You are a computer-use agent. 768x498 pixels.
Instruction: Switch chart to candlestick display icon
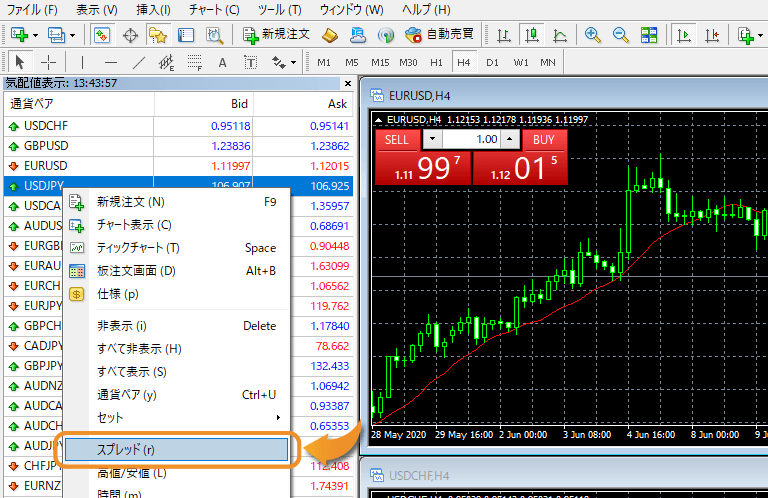(x=533, y=35)
